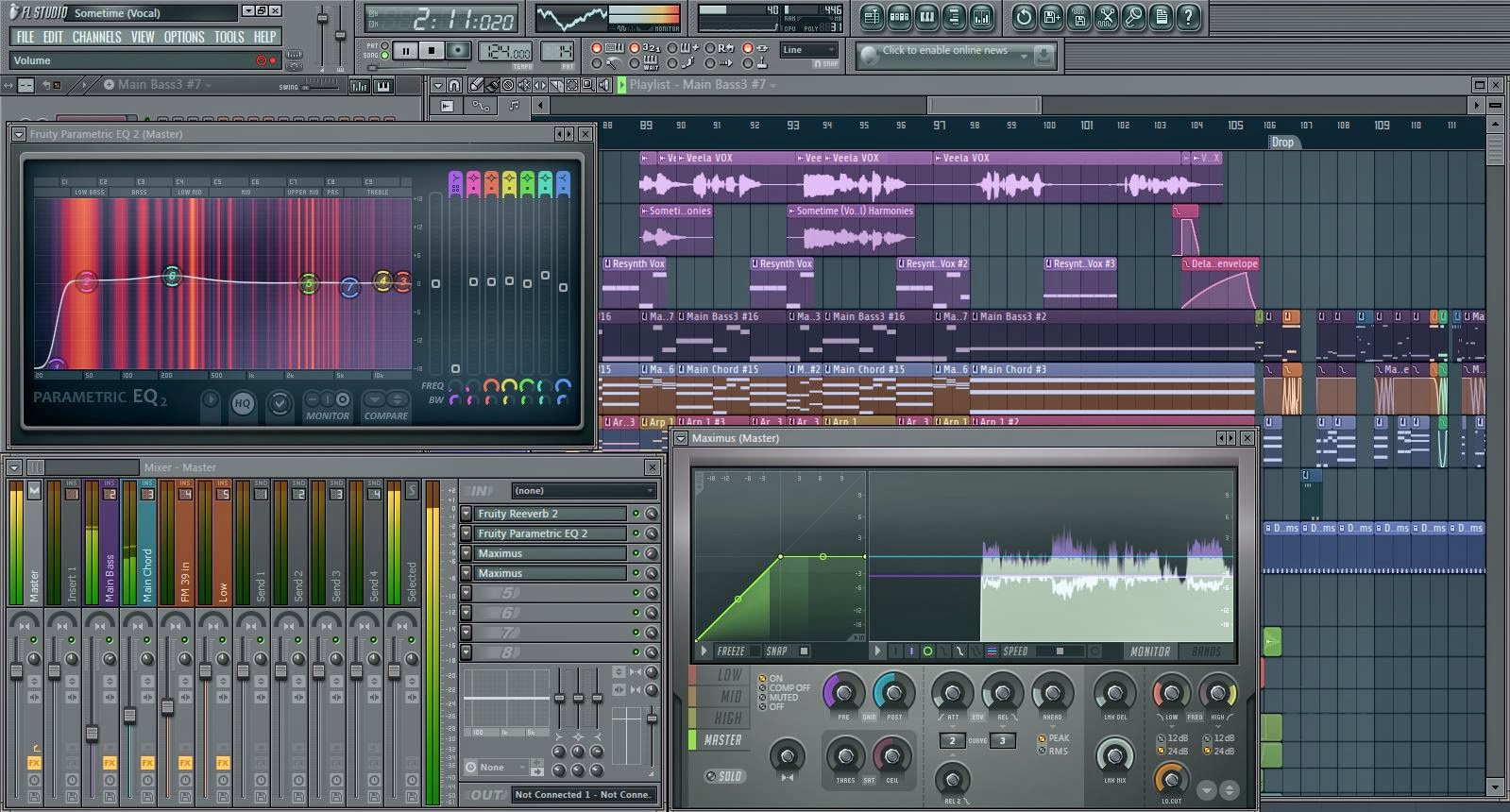Click the typing keyboard to piano icon
The height and width of the screenshot is (812, 1510).
614,47
